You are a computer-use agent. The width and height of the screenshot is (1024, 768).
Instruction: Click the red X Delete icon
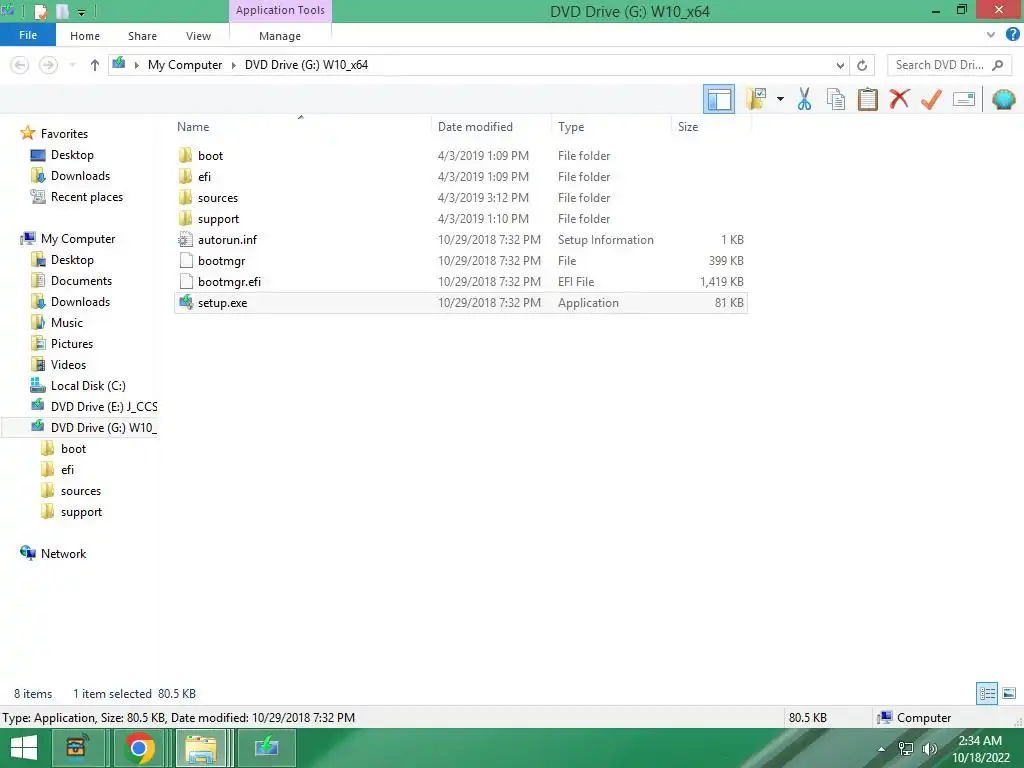[x=899, y=99]
